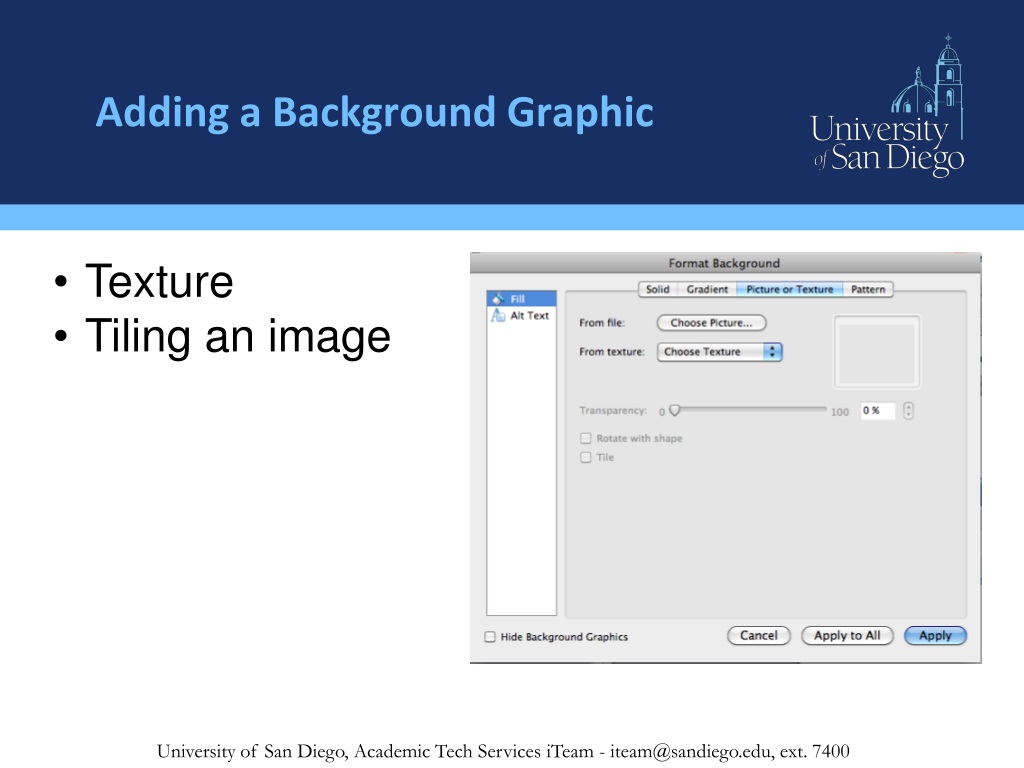Click the University of San Diego logo

pos(887,108)
